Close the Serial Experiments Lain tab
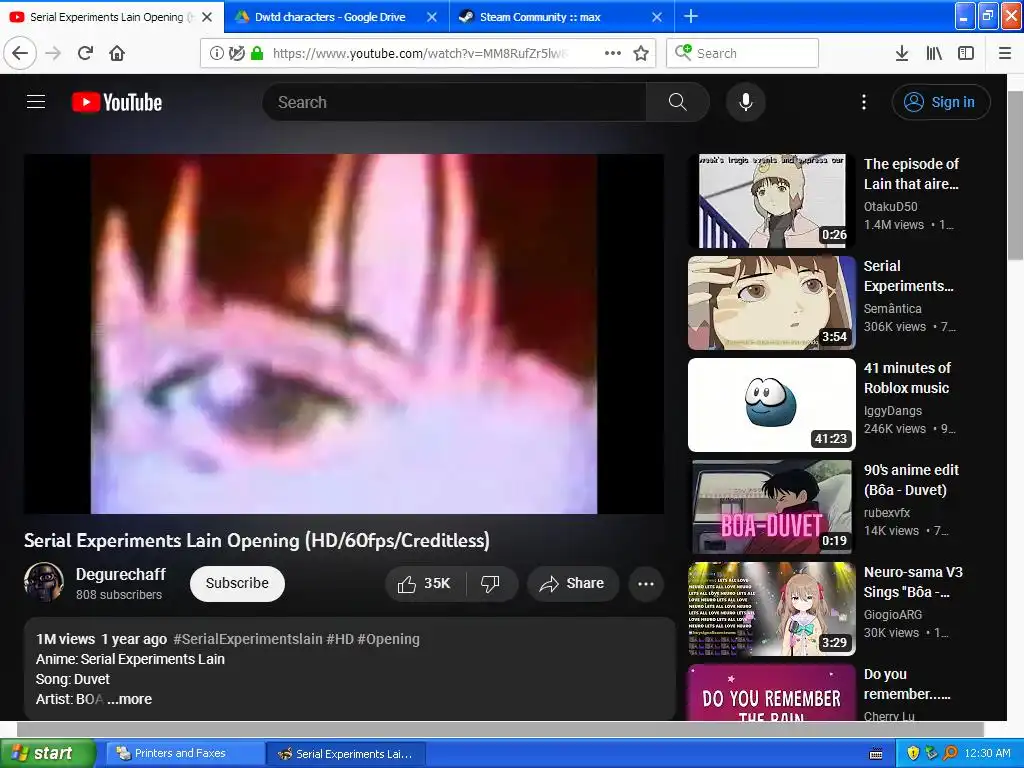Screen dimensions: 1024x768 coord(207,17)
